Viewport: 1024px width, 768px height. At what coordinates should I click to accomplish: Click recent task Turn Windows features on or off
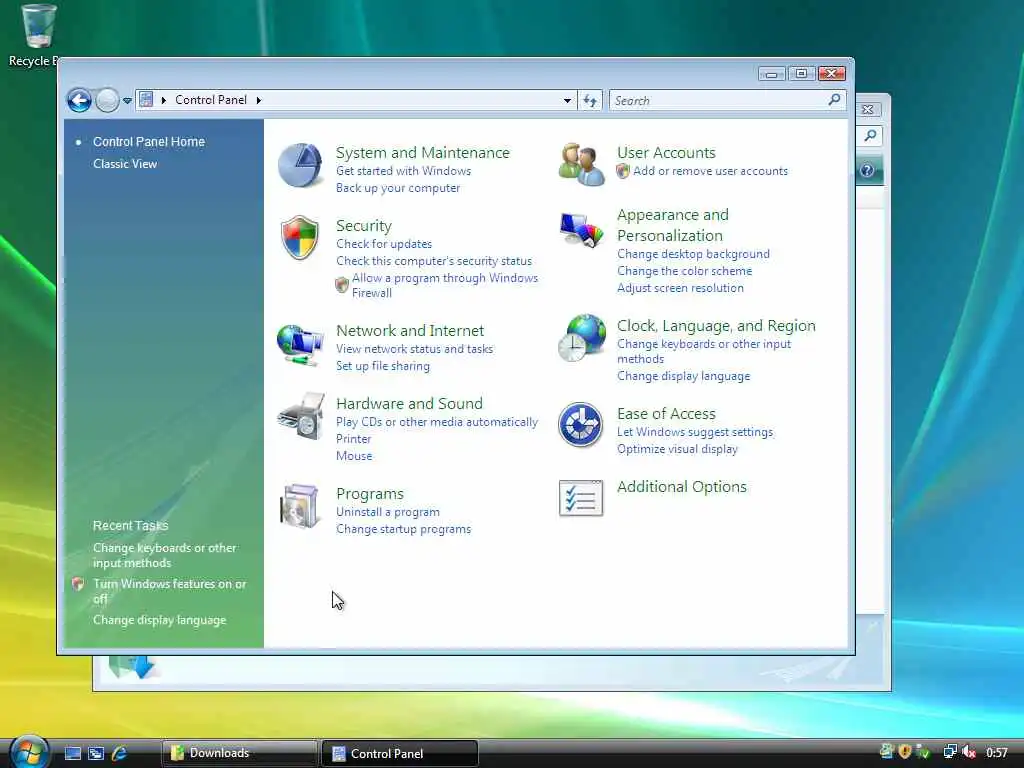[x=169, y=591]
